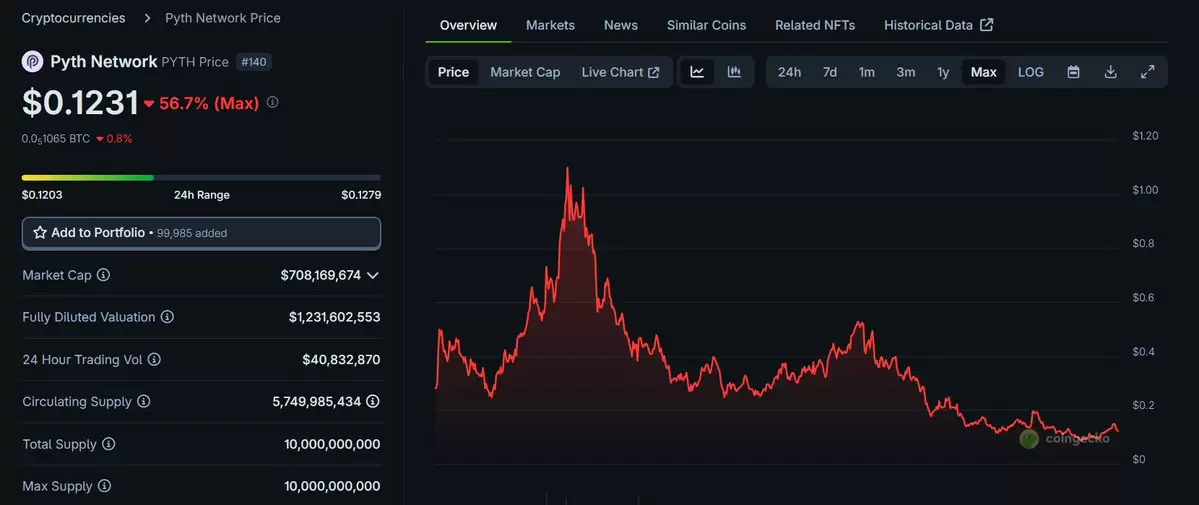The height and width of the screenshot is (505, 1199).
Task: Click Max Supply info icon
Action: tap(105, 486)
